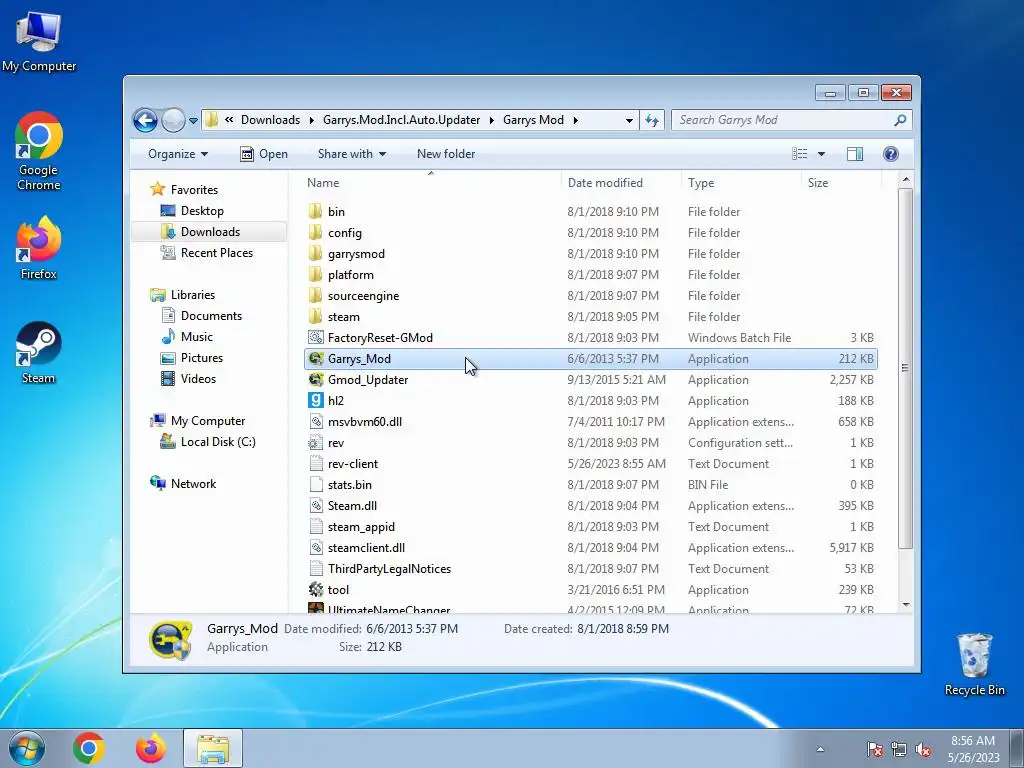Select Desktop under Favorites
This screenshot has height=768, width=1024.
pos(202,211)
